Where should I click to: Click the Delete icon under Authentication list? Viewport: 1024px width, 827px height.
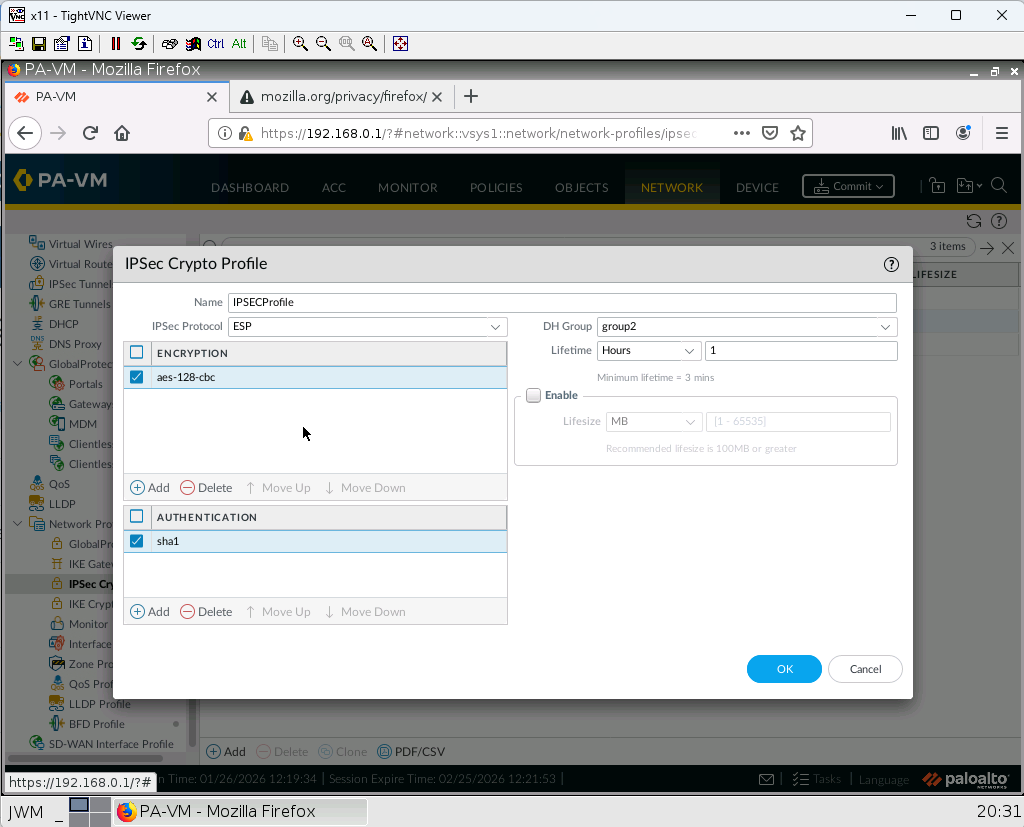coord(188,612)
